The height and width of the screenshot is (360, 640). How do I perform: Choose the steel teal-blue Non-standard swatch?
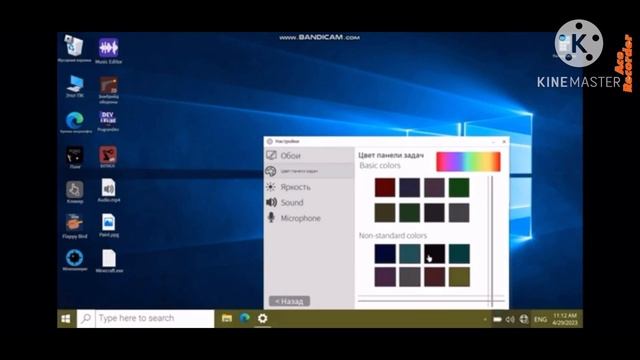pyautogui.click(x=409, y=253)
